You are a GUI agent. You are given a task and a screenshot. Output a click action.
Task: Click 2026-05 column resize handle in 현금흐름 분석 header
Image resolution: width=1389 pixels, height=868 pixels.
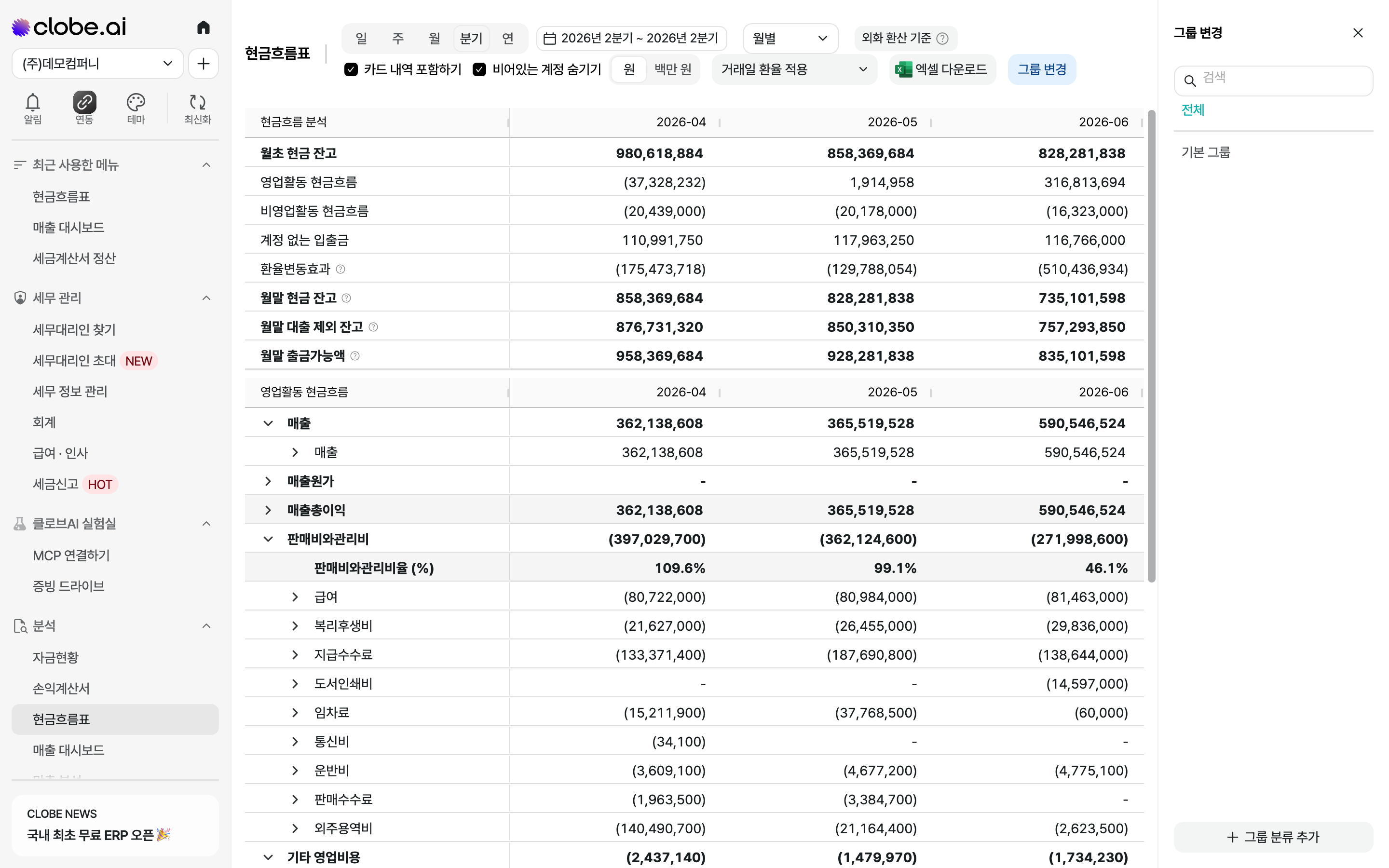coord(930,122)
